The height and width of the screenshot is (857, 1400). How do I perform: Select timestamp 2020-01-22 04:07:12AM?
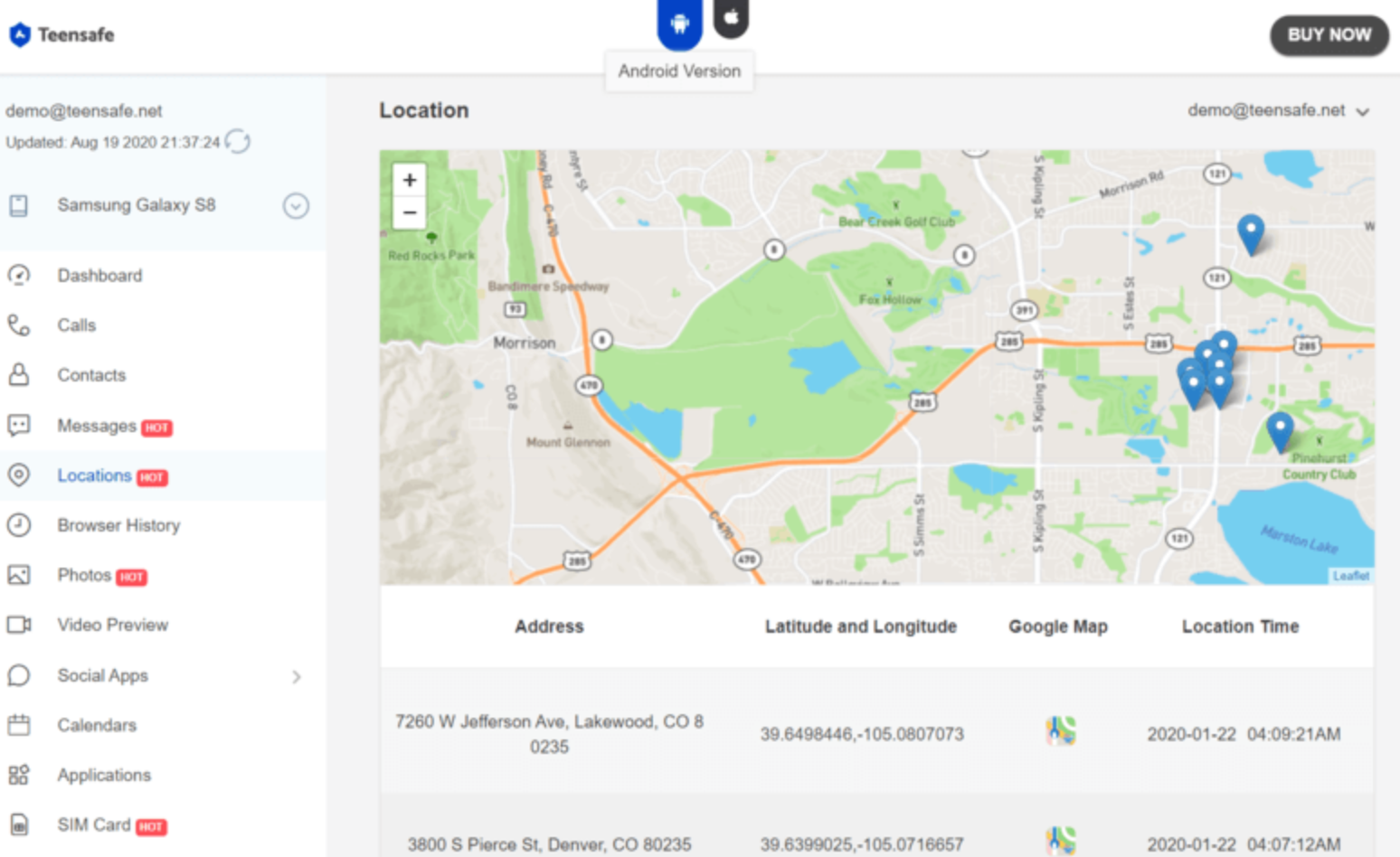pyautogui.click(x=1244, y=844)
